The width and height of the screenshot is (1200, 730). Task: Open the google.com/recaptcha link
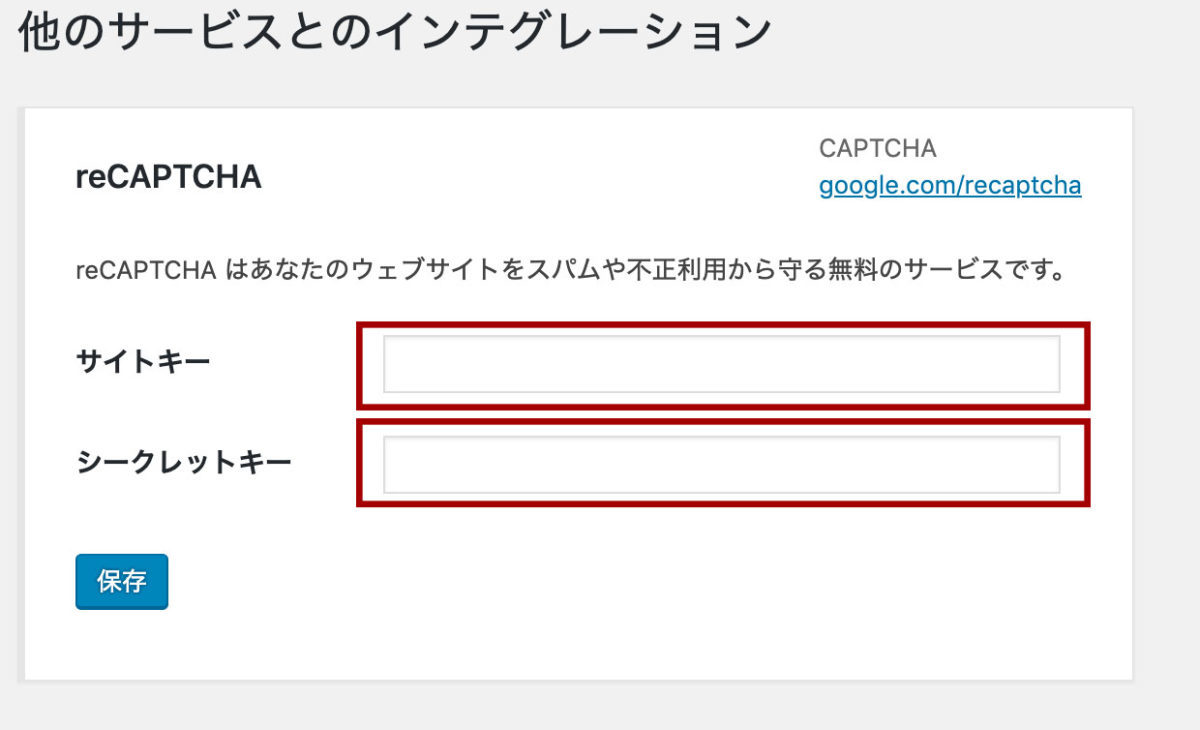coord(949,186)
